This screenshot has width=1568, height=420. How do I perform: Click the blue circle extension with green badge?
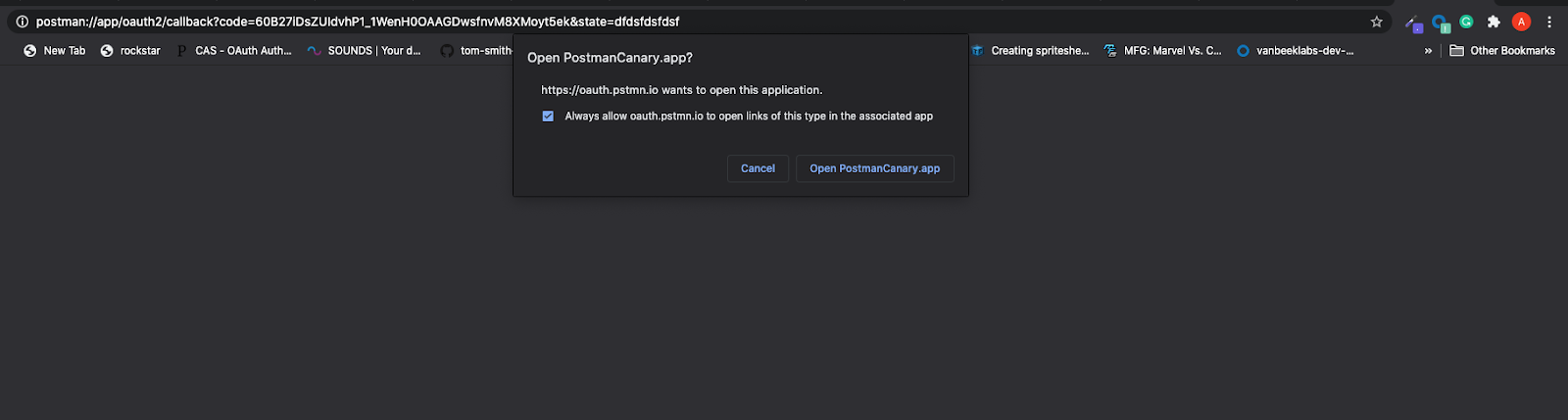[1440, 23]
